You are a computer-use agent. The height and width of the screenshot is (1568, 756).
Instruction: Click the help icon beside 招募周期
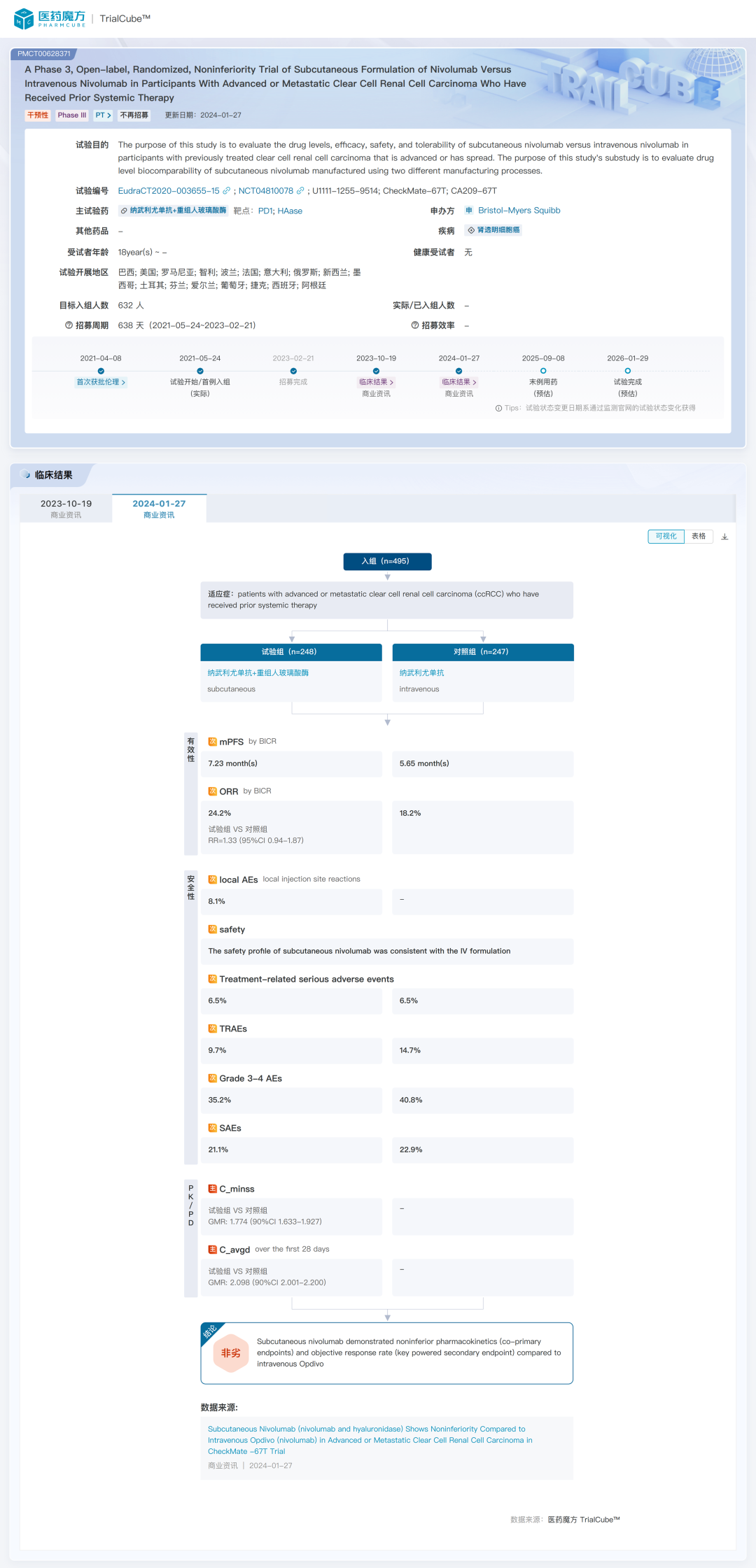tap(69, 325)
